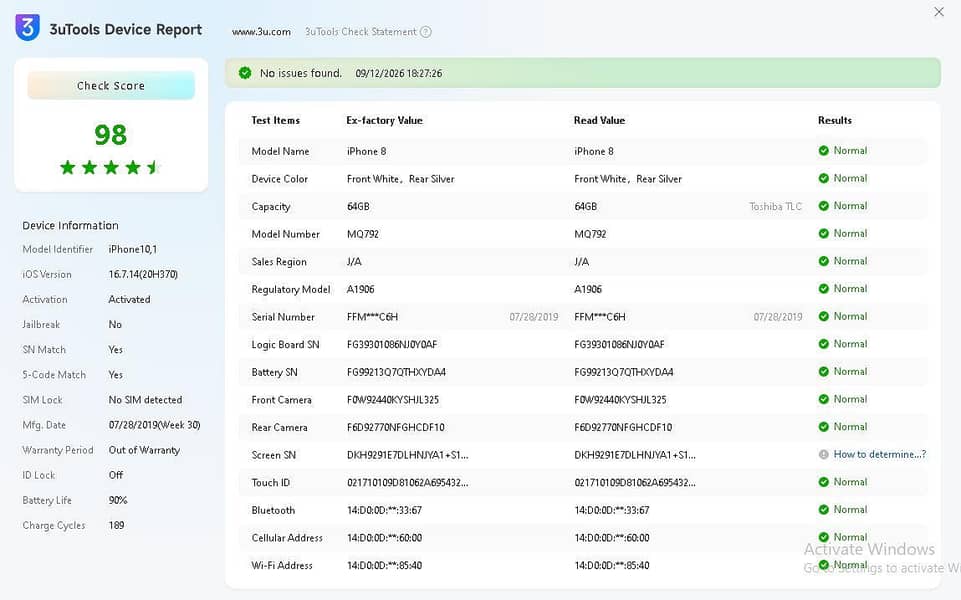Click the Normal status icon for Touch ID
The height and width of the screenshot is (600, 961).
coord(824,482)
